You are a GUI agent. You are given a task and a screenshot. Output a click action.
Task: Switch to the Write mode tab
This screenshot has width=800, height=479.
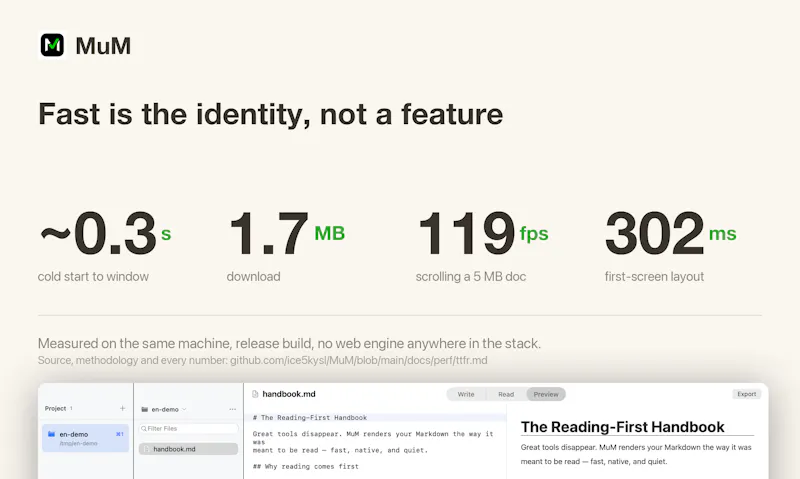click(466, 394)
